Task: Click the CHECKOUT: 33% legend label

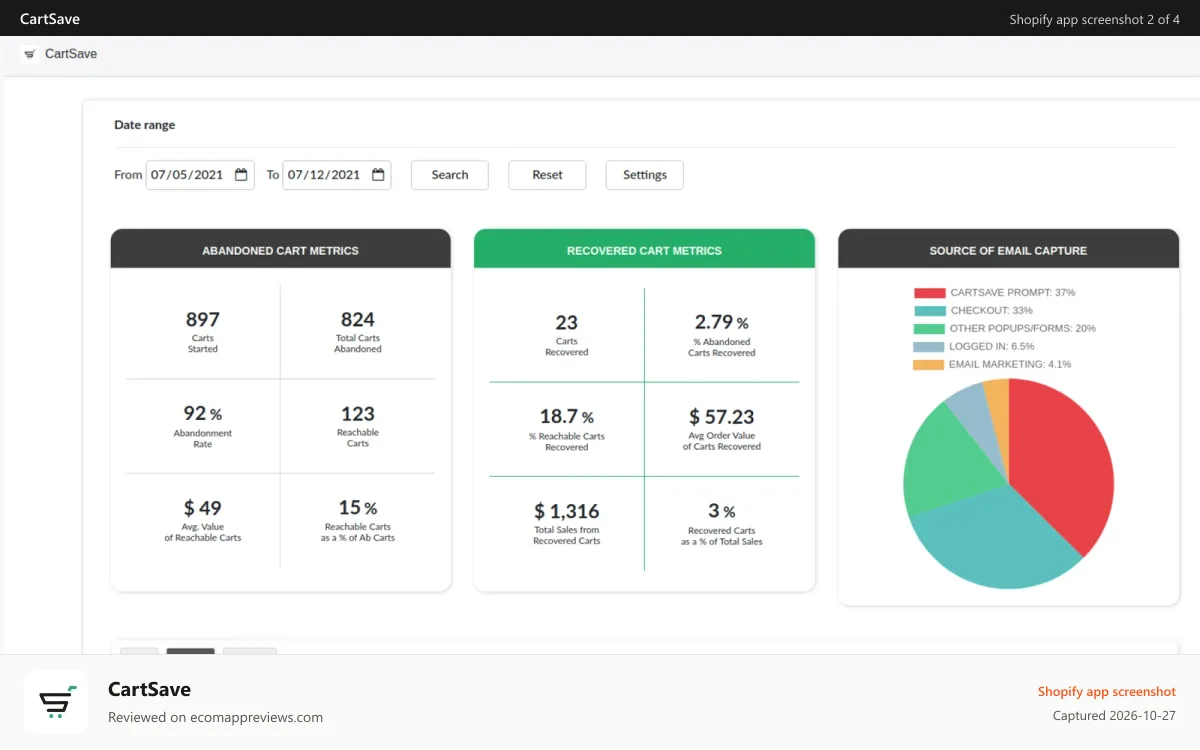Action: point(992,311)
